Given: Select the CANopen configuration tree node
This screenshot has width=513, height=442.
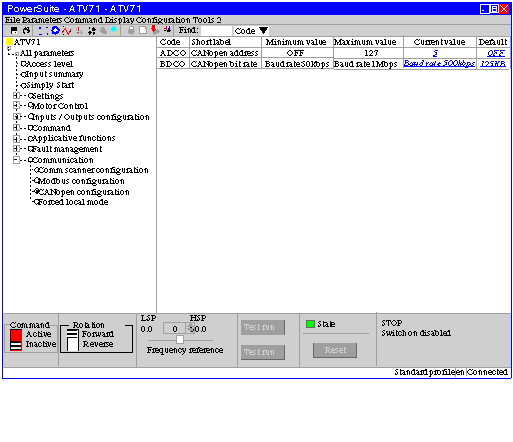Looking at the screenshot, I should 83,192.
